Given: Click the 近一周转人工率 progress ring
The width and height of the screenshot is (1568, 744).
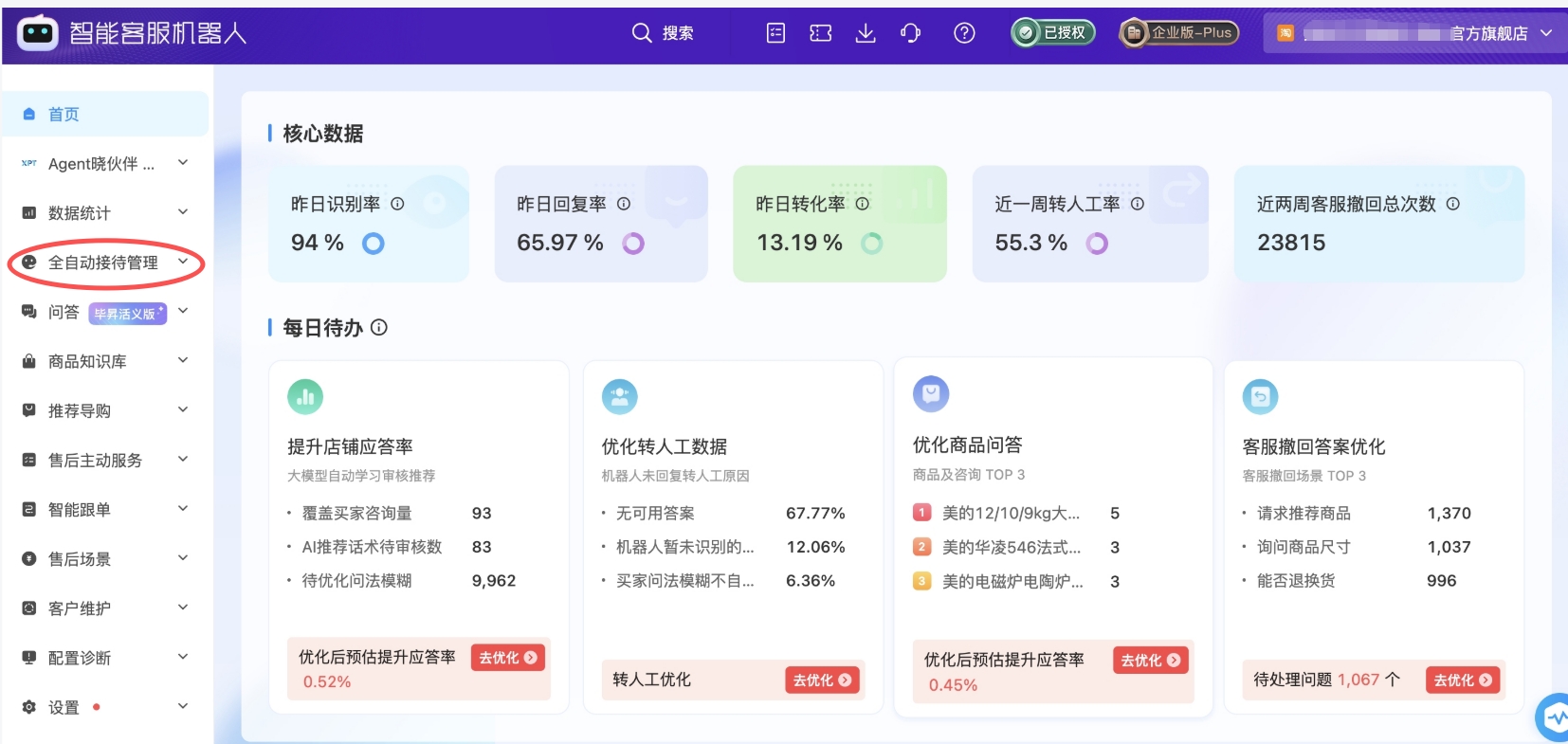Looking at the screenshot, I should click(x=1097, y=244).
